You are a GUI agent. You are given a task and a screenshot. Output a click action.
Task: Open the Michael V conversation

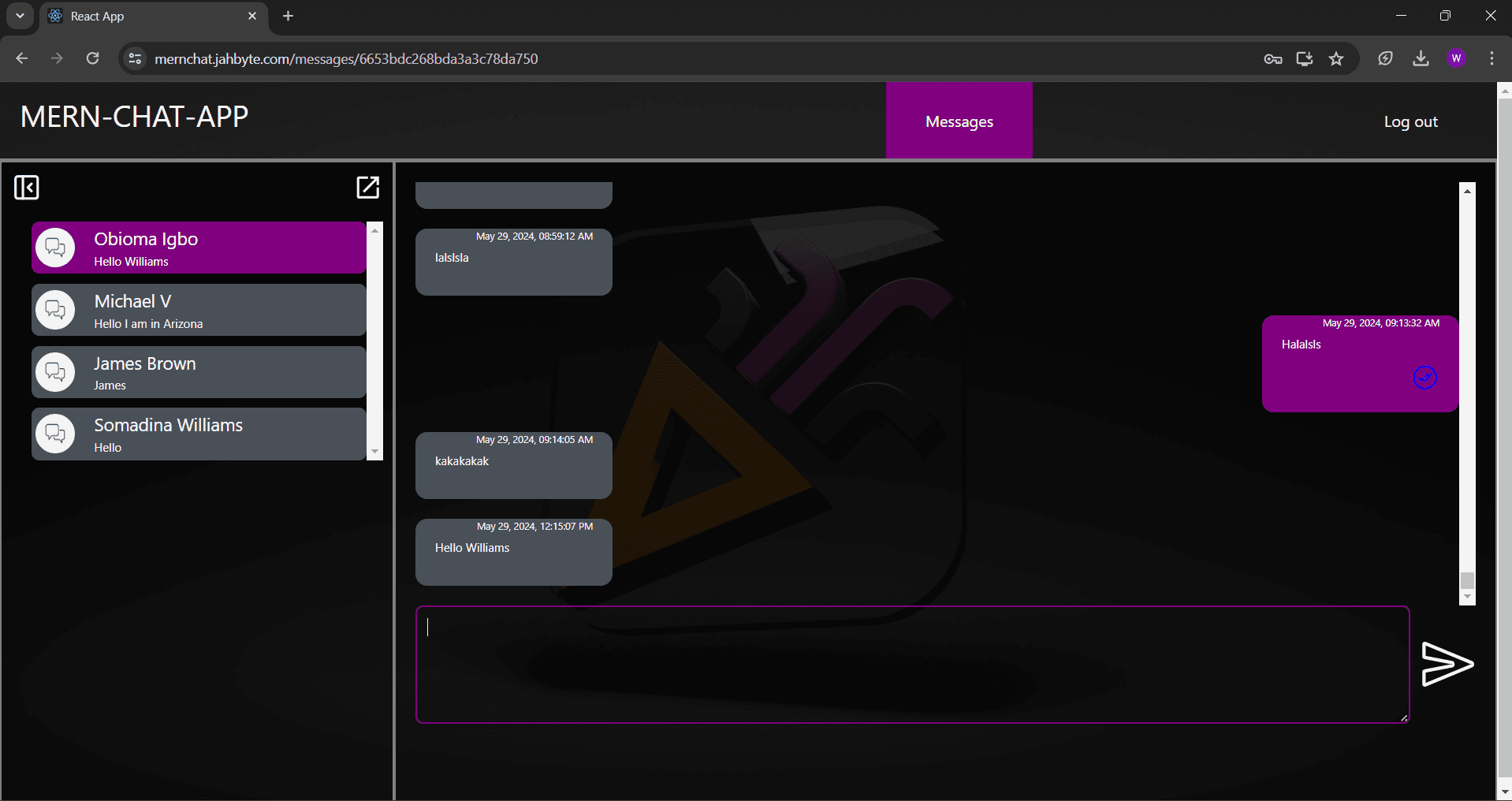(199, 310)
